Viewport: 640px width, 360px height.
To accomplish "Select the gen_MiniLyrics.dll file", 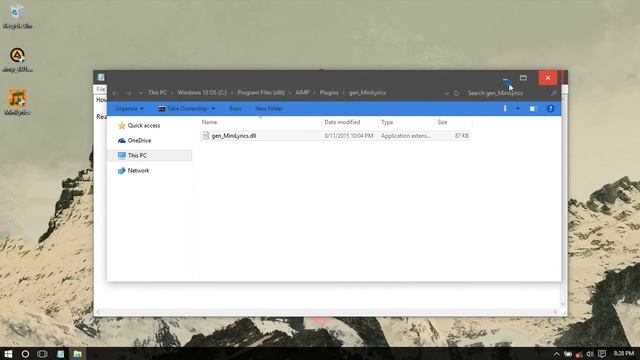I will (336, 136).
